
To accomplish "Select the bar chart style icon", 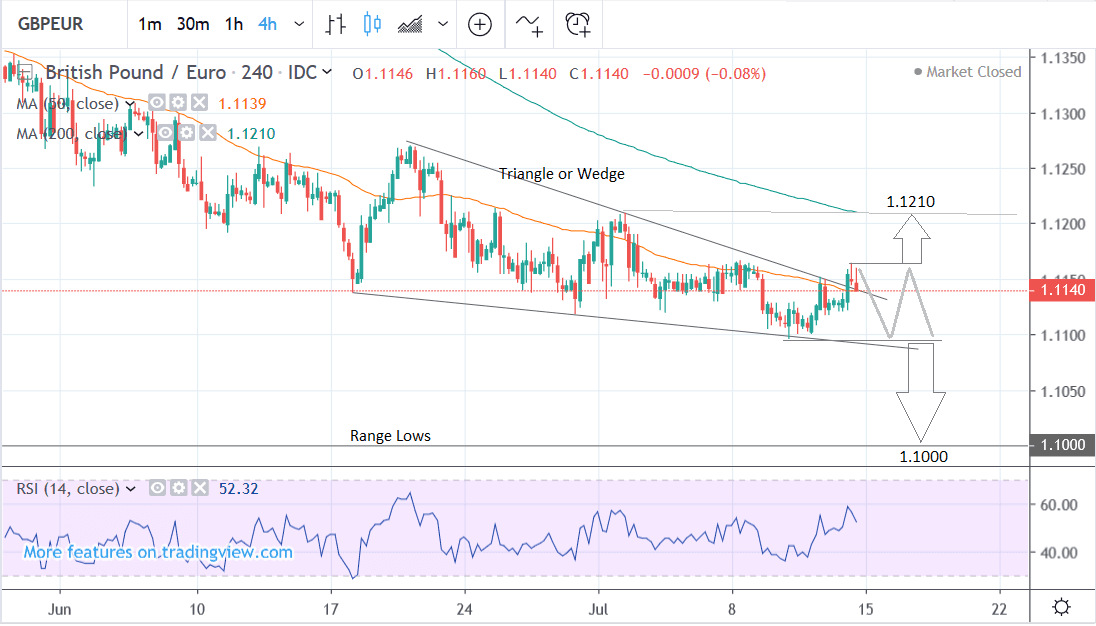I will pyautogui.click(x=336, y=24).
